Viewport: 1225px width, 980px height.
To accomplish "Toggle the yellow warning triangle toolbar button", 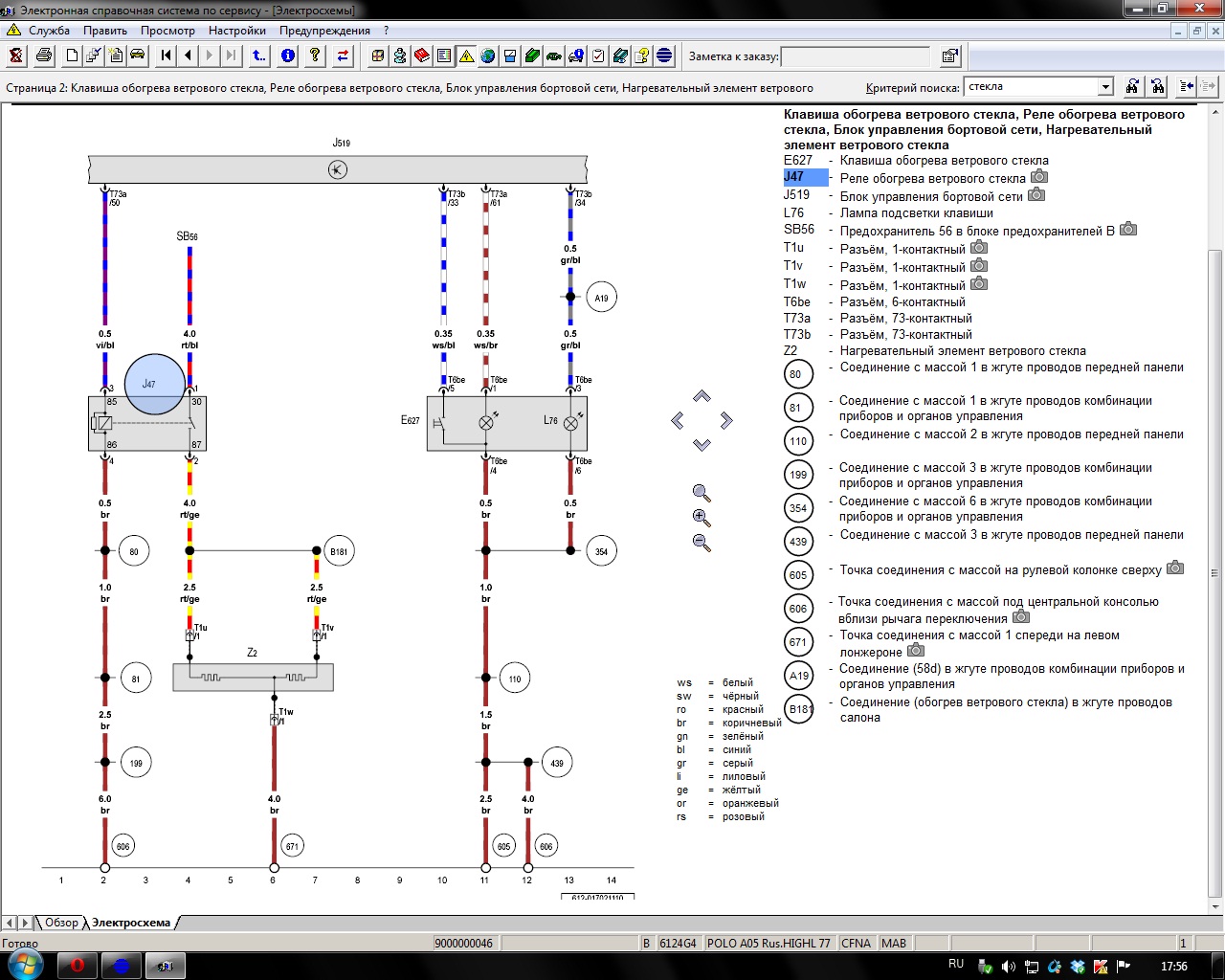I will [466, 56].
